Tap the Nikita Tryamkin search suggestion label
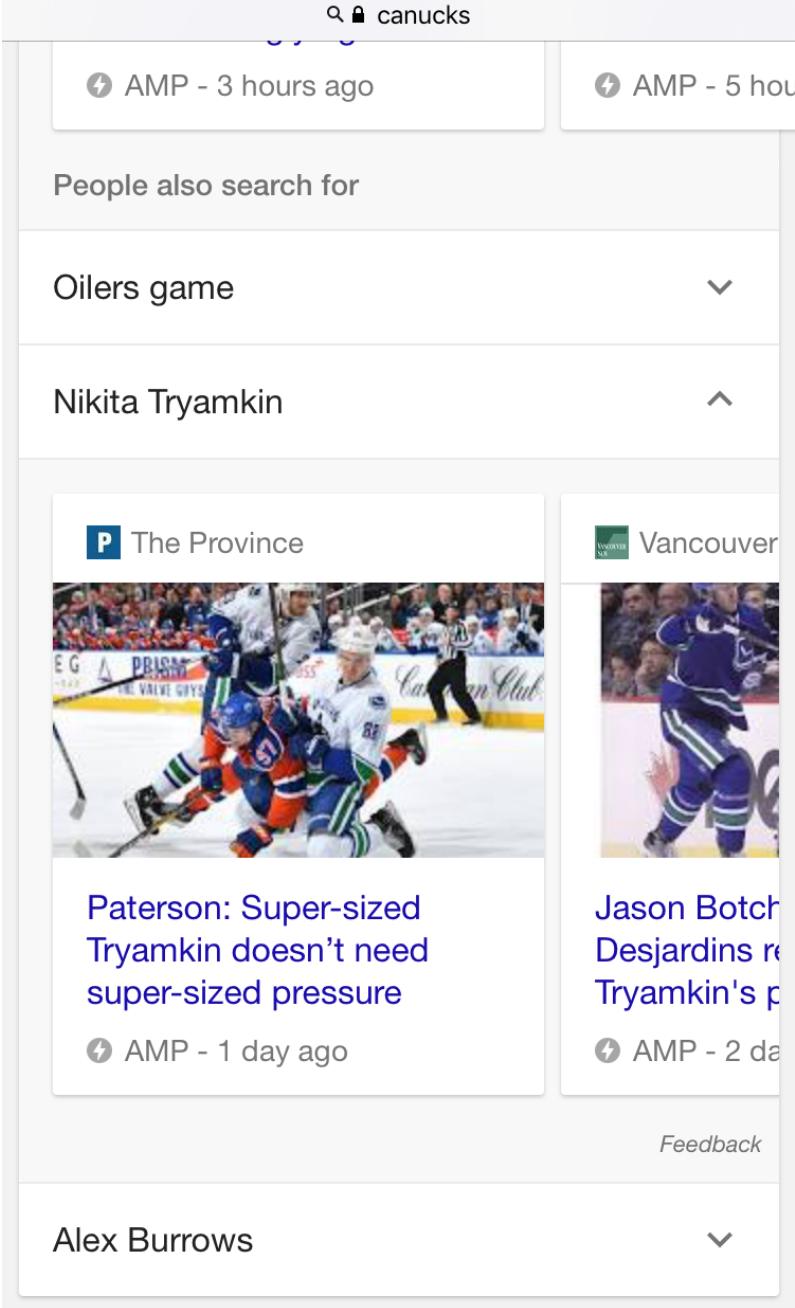Viewport: 795px width, 1308px height. (168, 402)
